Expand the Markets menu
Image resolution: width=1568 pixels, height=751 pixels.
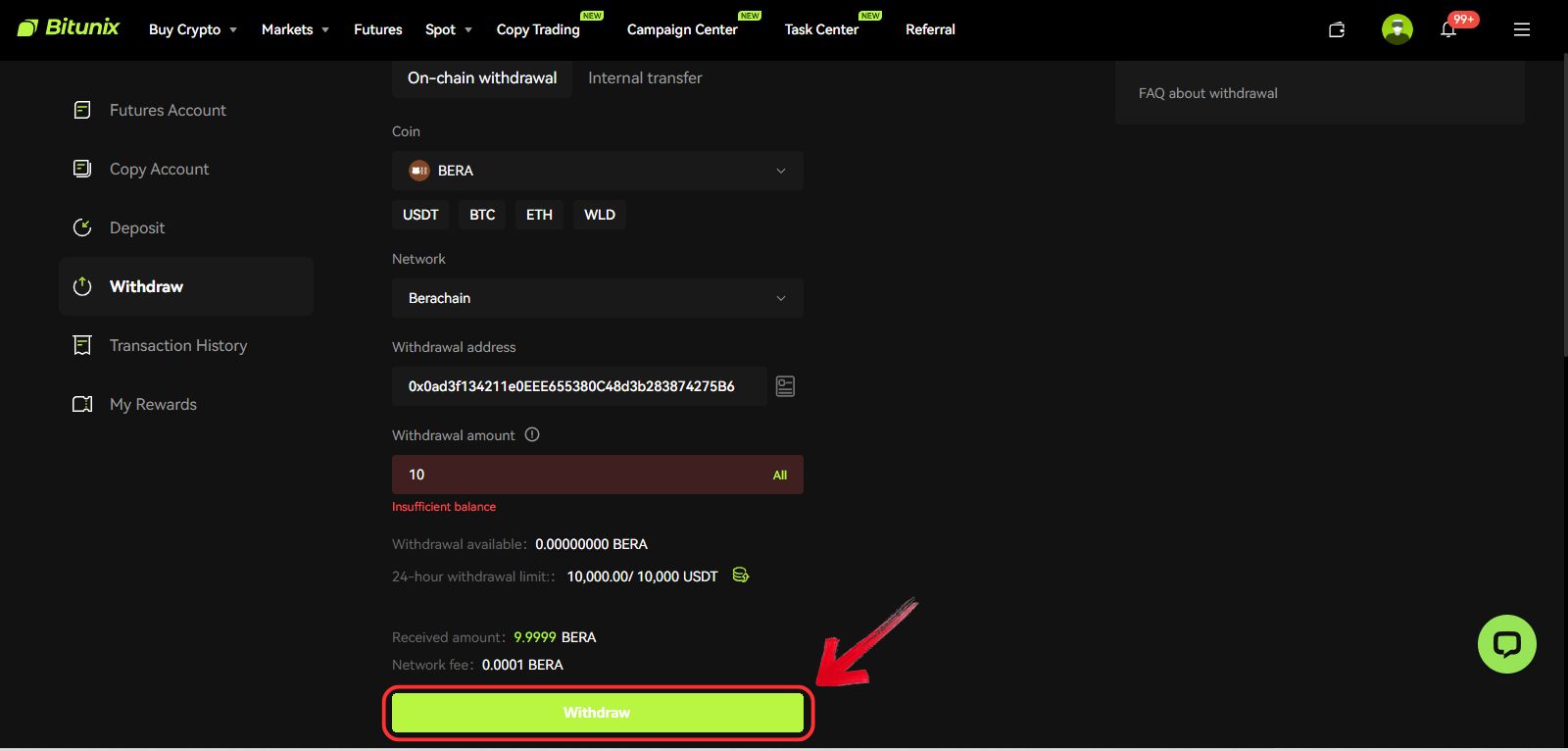click(x=295, y=29)
